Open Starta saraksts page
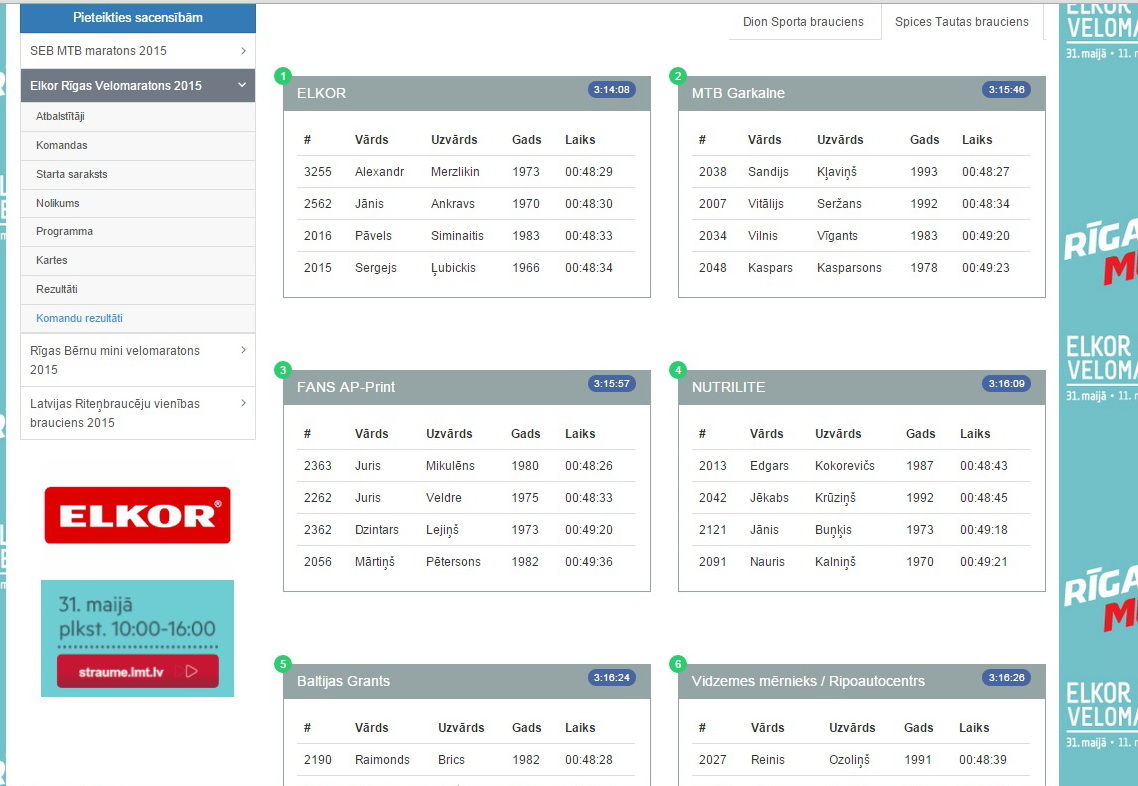1138x786 pixels. tap(138, 175)
